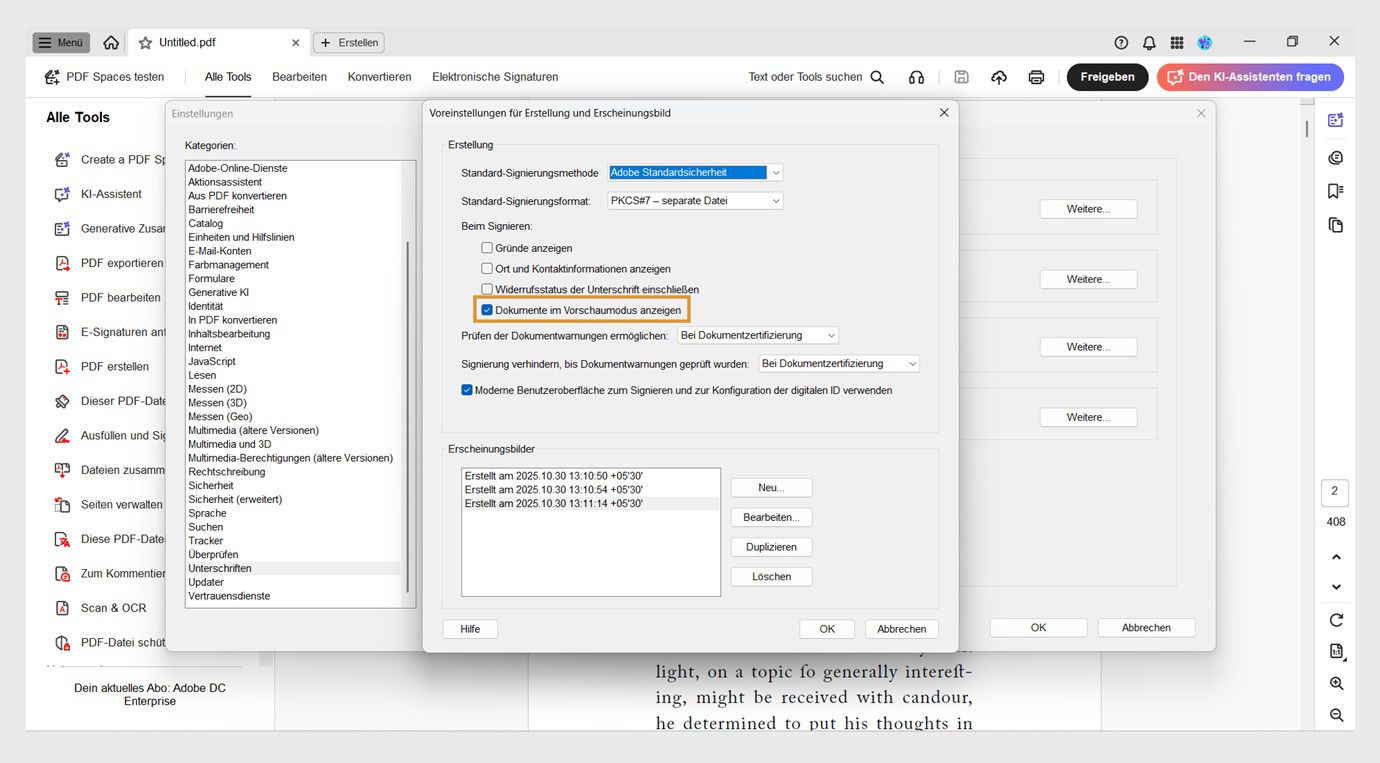Image resolution: width=1380 pixels, height=763 pixels.
Task: Click the Neu... appearance button
Action: 771,488
